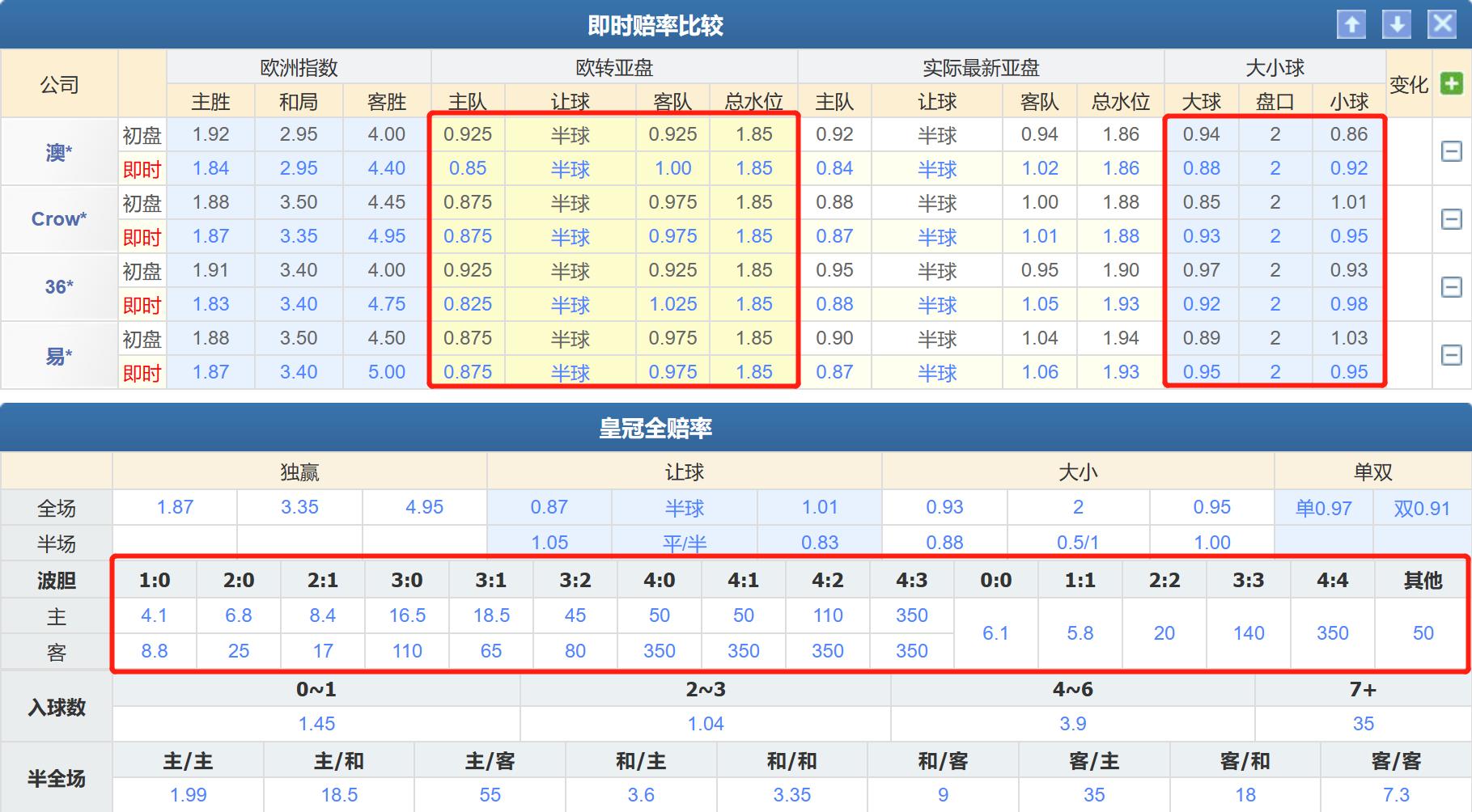Image resolution: width=1472 pixels, height=812 pixels.
Task: Click Crow* 即时 draw odds 3.35
Action: tap(299, 236)
